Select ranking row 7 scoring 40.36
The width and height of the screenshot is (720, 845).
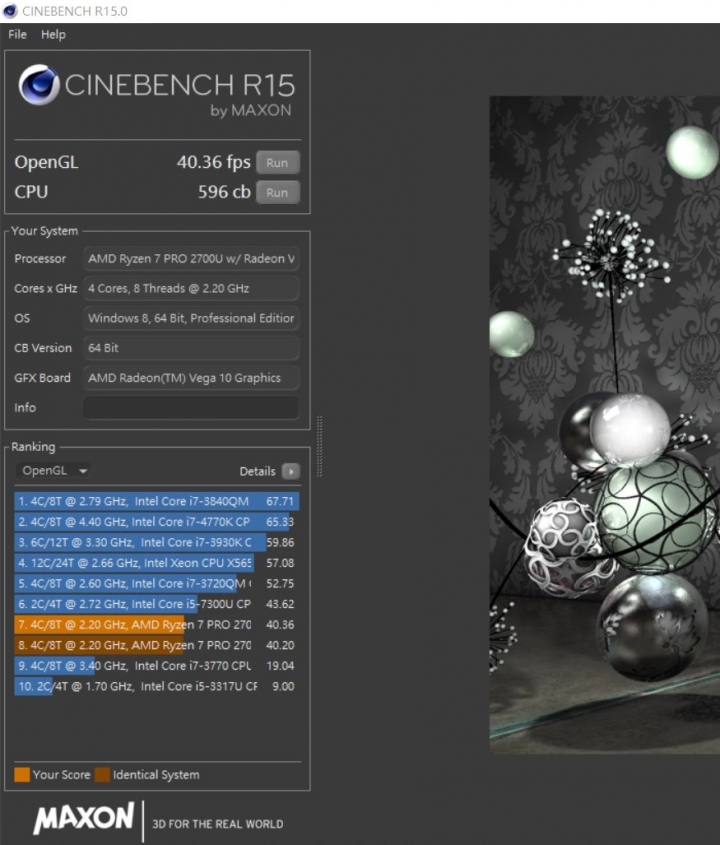156,625
